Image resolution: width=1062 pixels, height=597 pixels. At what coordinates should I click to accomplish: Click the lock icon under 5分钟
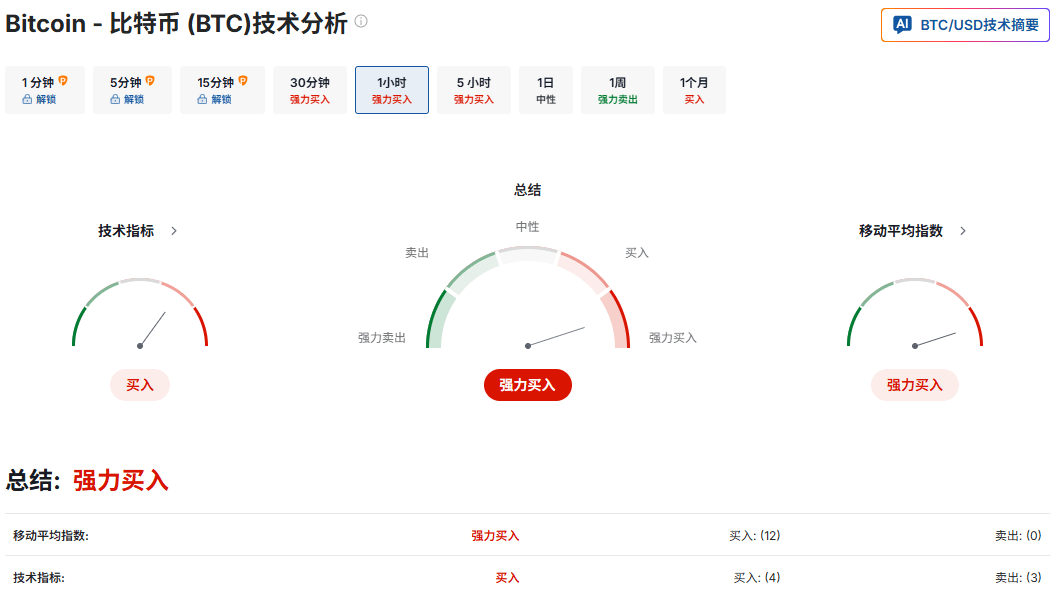point(115,100)
